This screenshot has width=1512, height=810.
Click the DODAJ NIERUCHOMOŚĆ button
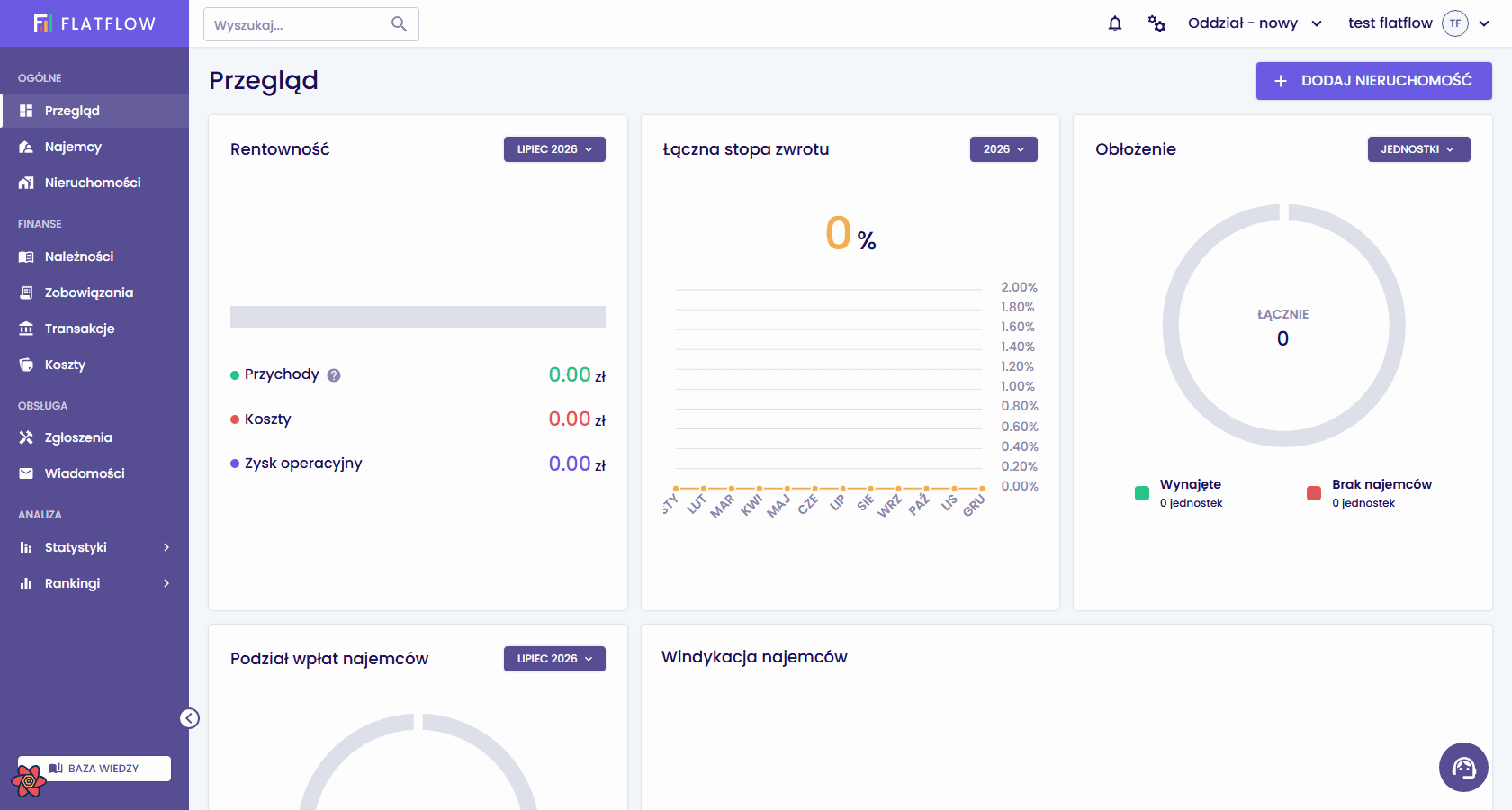click(1373, 81)
